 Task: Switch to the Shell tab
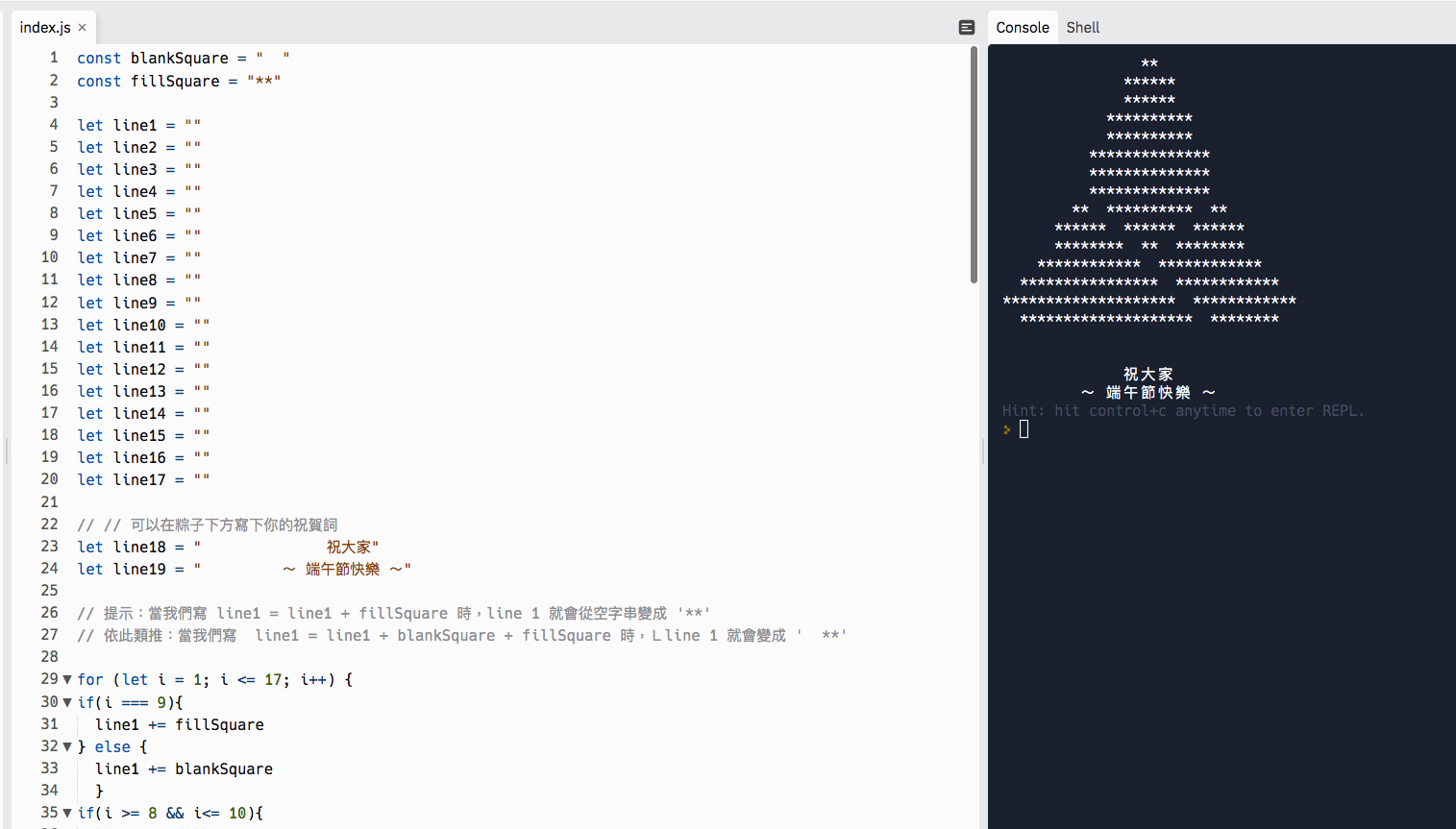1082,28
